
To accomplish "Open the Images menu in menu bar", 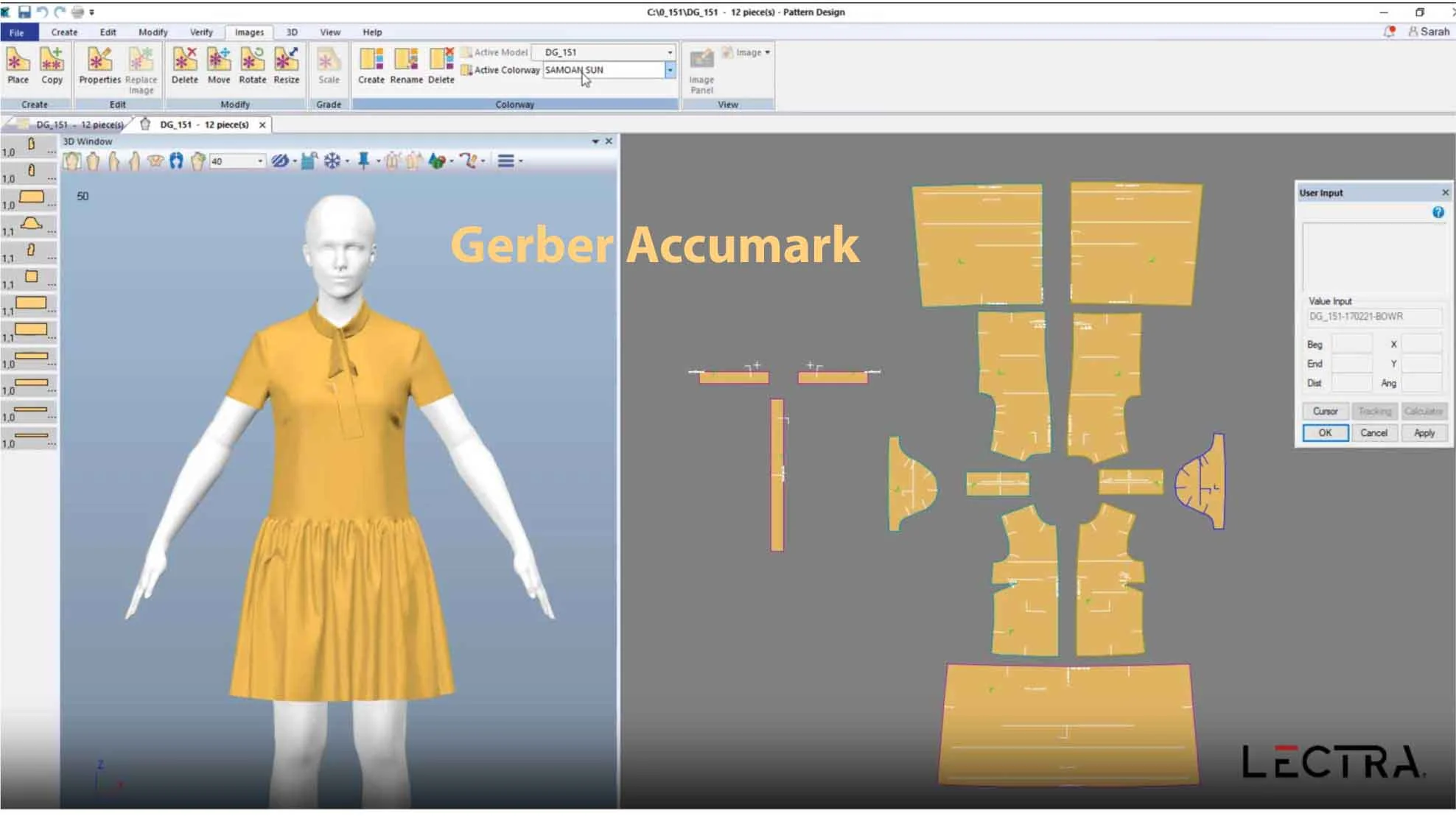I will (x=248, y=32).
